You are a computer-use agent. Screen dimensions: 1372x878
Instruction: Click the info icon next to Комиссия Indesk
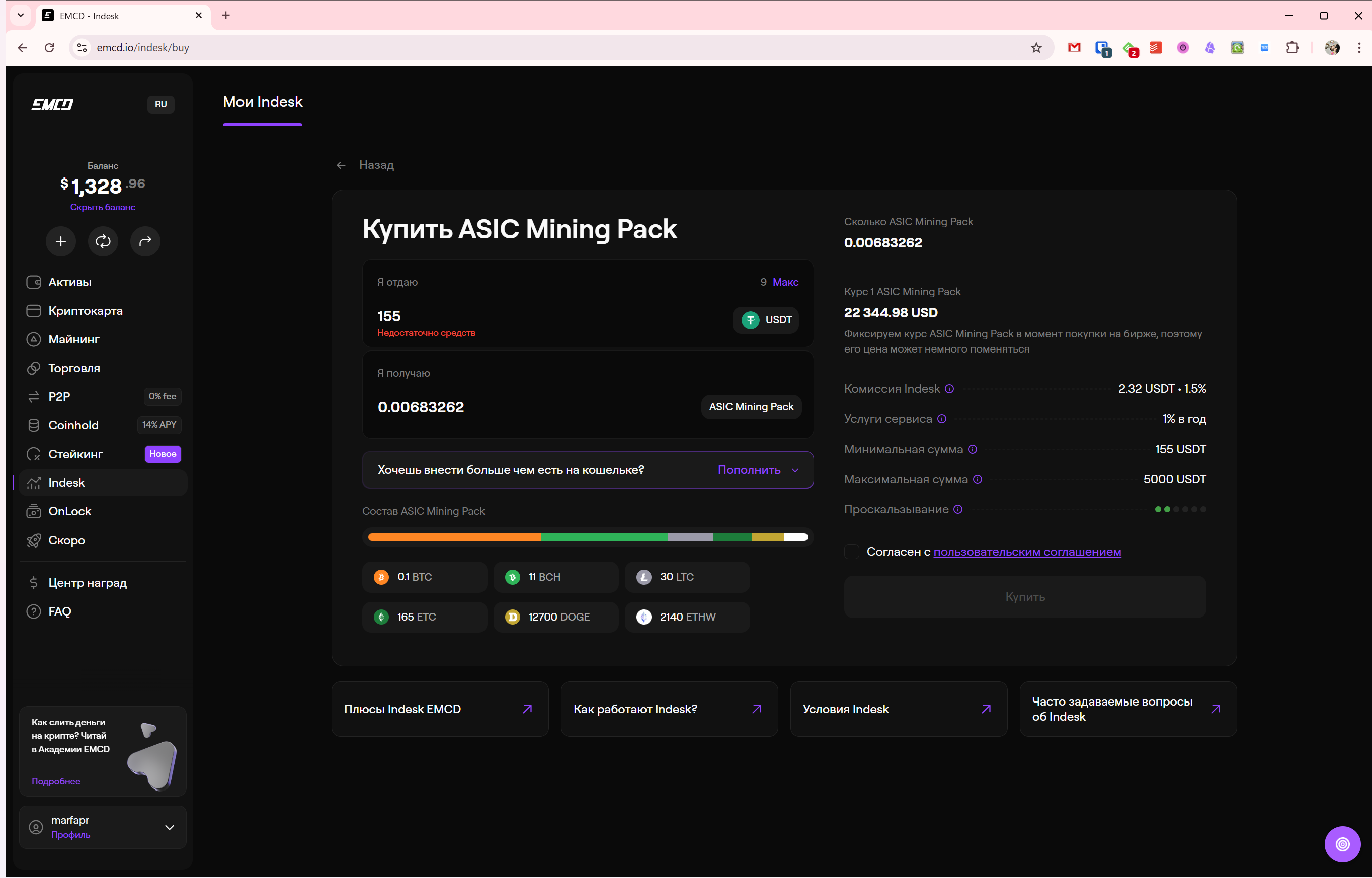tap(949, 389)
